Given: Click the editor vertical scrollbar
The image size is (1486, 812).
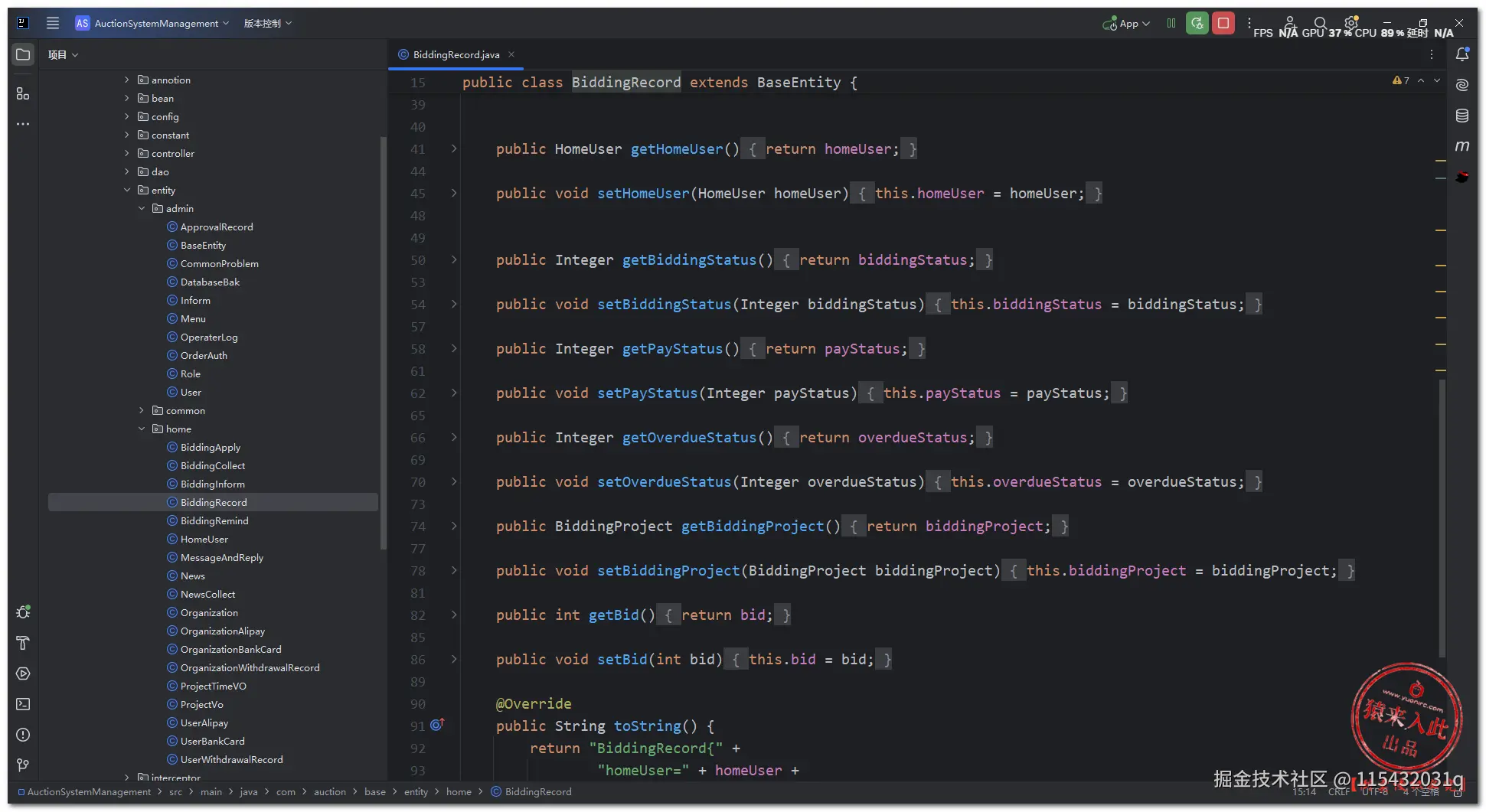Looking at the screenshot, I should click(1442, 518).
